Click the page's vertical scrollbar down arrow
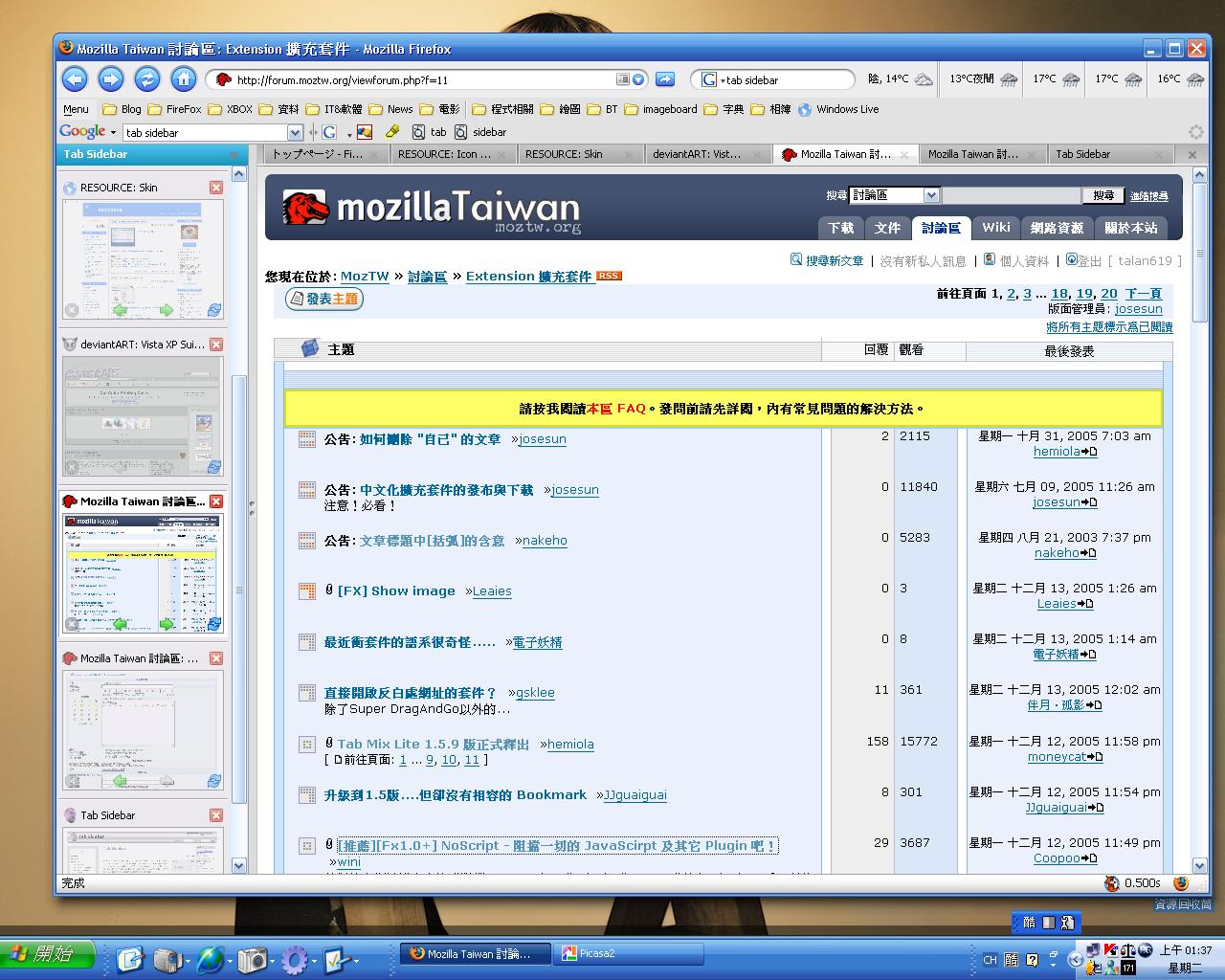Image resolution: width=1225 pixels, height=980 pixels. click(x=1200, y=865)
